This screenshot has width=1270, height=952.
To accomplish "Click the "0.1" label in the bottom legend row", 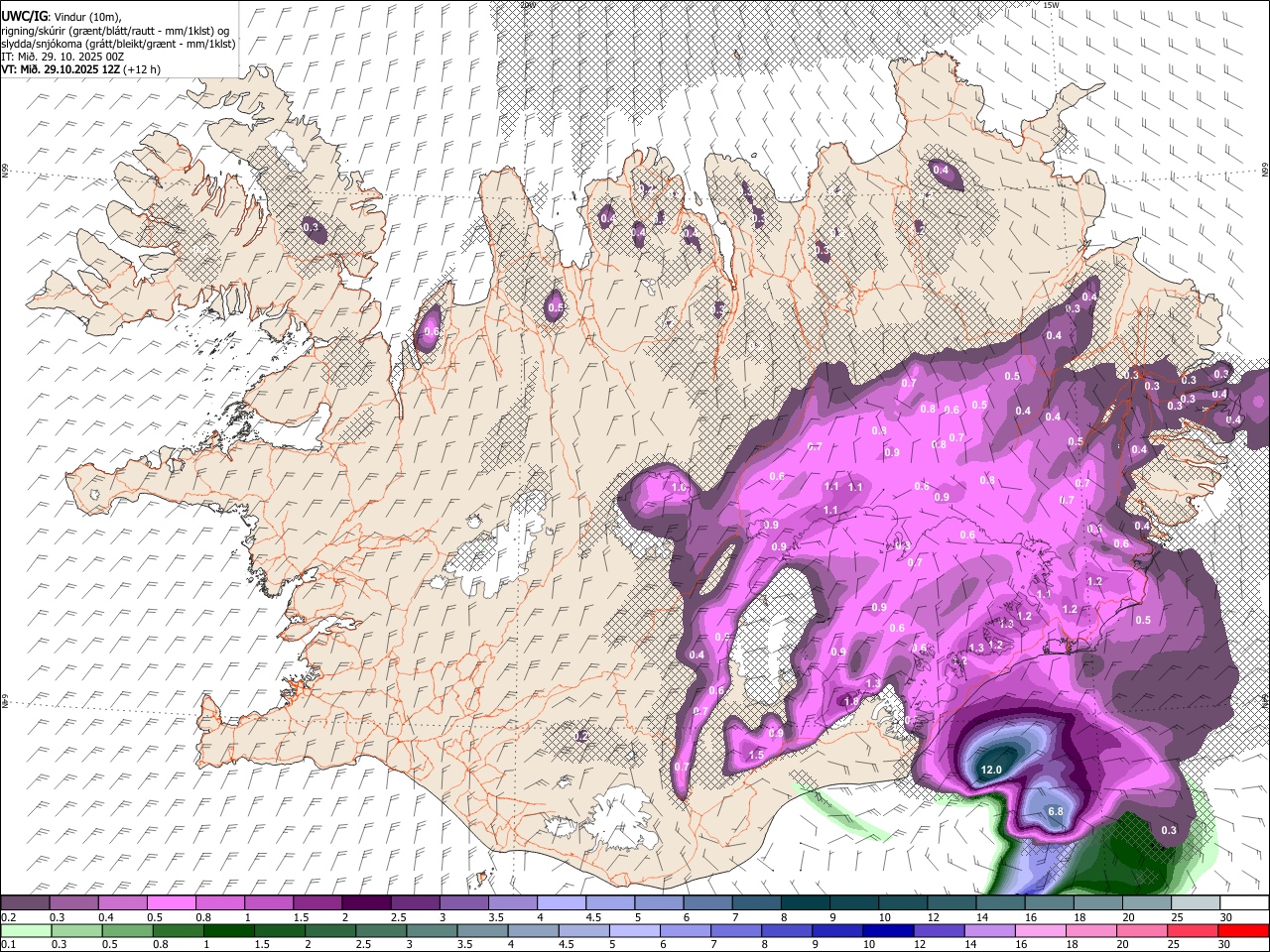I will tap(9, 945).
